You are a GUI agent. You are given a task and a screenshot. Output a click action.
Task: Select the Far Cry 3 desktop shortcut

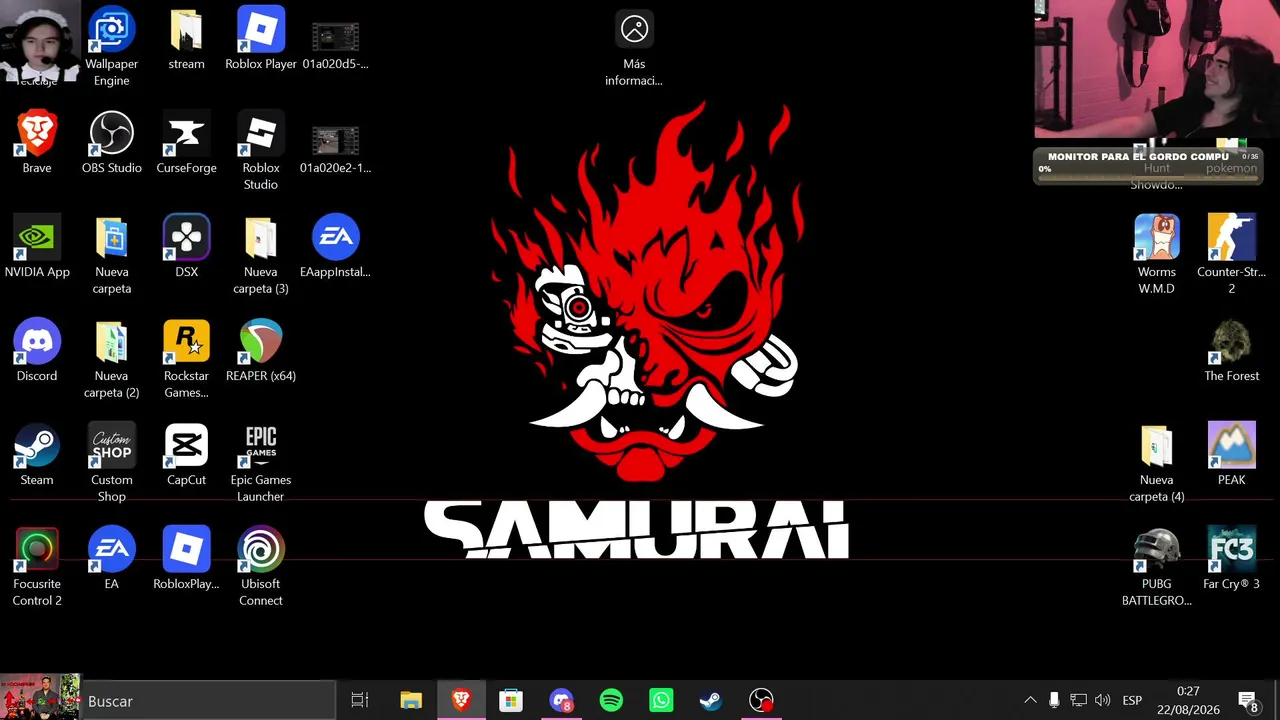(x=1231, y=559)
